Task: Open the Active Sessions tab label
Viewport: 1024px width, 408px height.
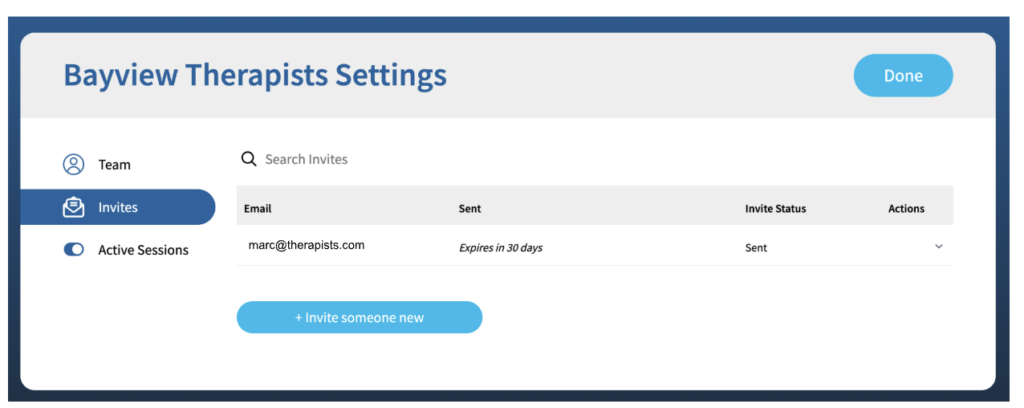Action: pyautogui.click(x=144, y=250)
